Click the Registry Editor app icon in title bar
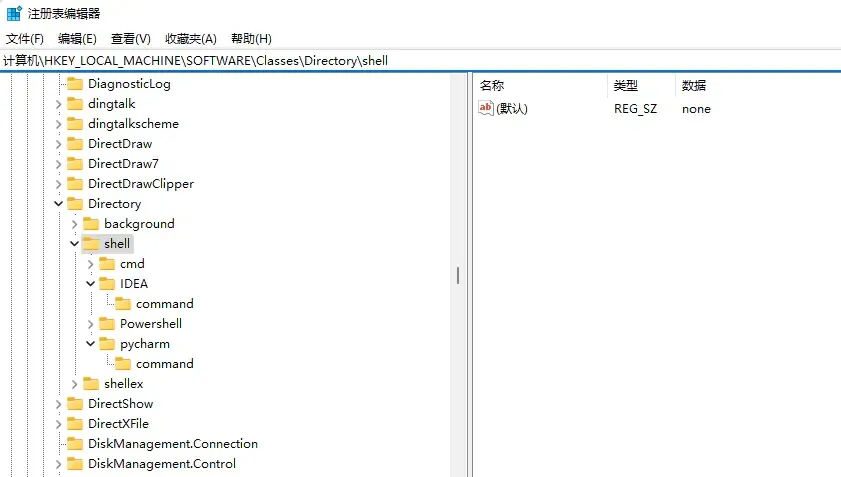The width and height of the screenshot is (841, 477). coord(14,13)
